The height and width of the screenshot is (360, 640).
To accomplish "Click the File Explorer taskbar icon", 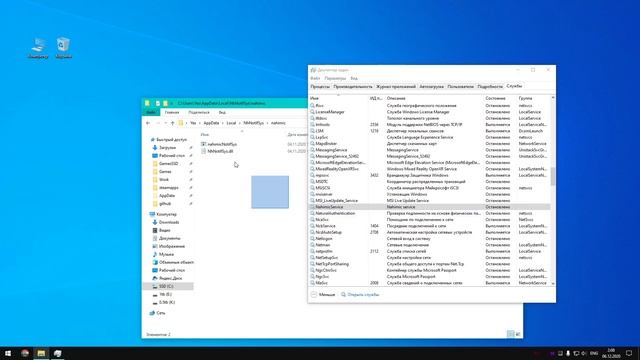I will point(41,353).
